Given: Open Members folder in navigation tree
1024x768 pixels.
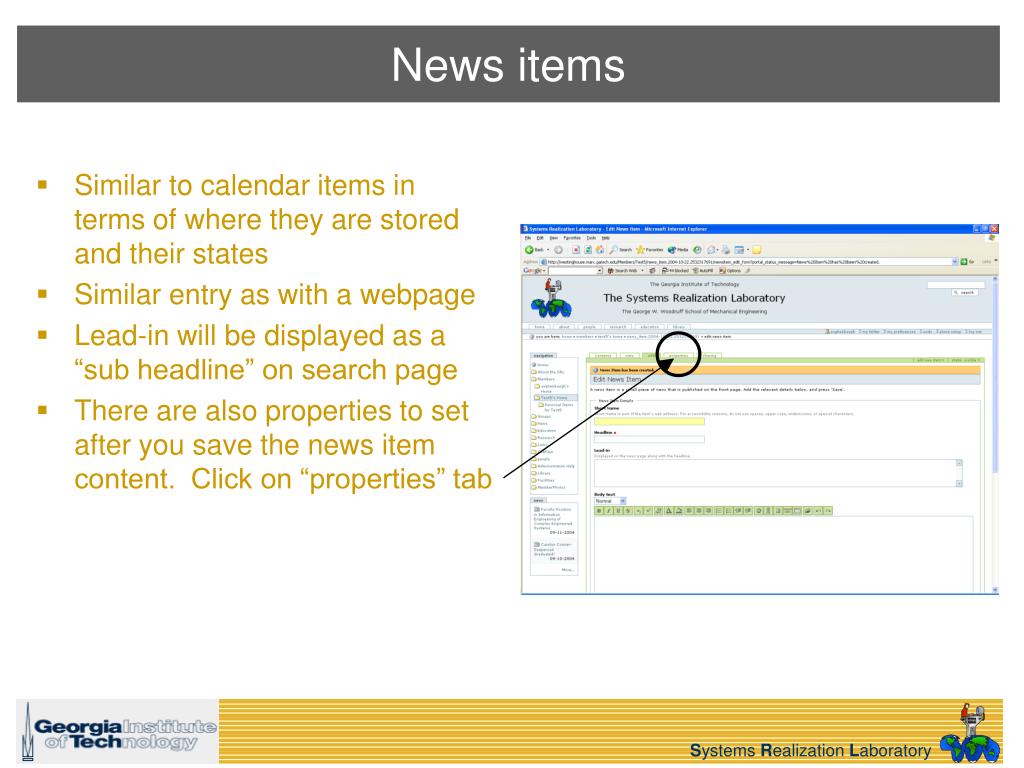Looking at the screenshot, I should [x=545, y=379].
